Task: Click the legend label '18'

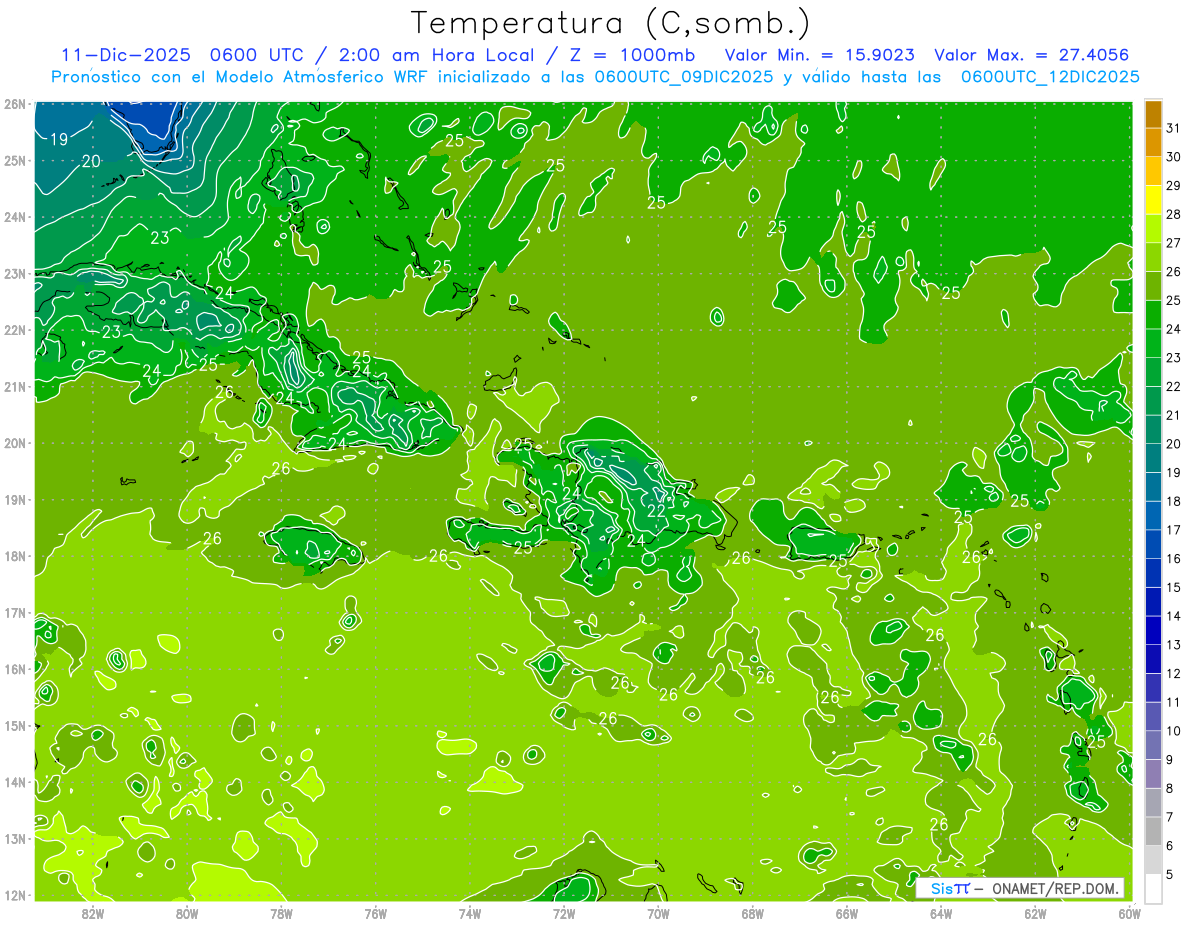Action: coord(1173,502)
